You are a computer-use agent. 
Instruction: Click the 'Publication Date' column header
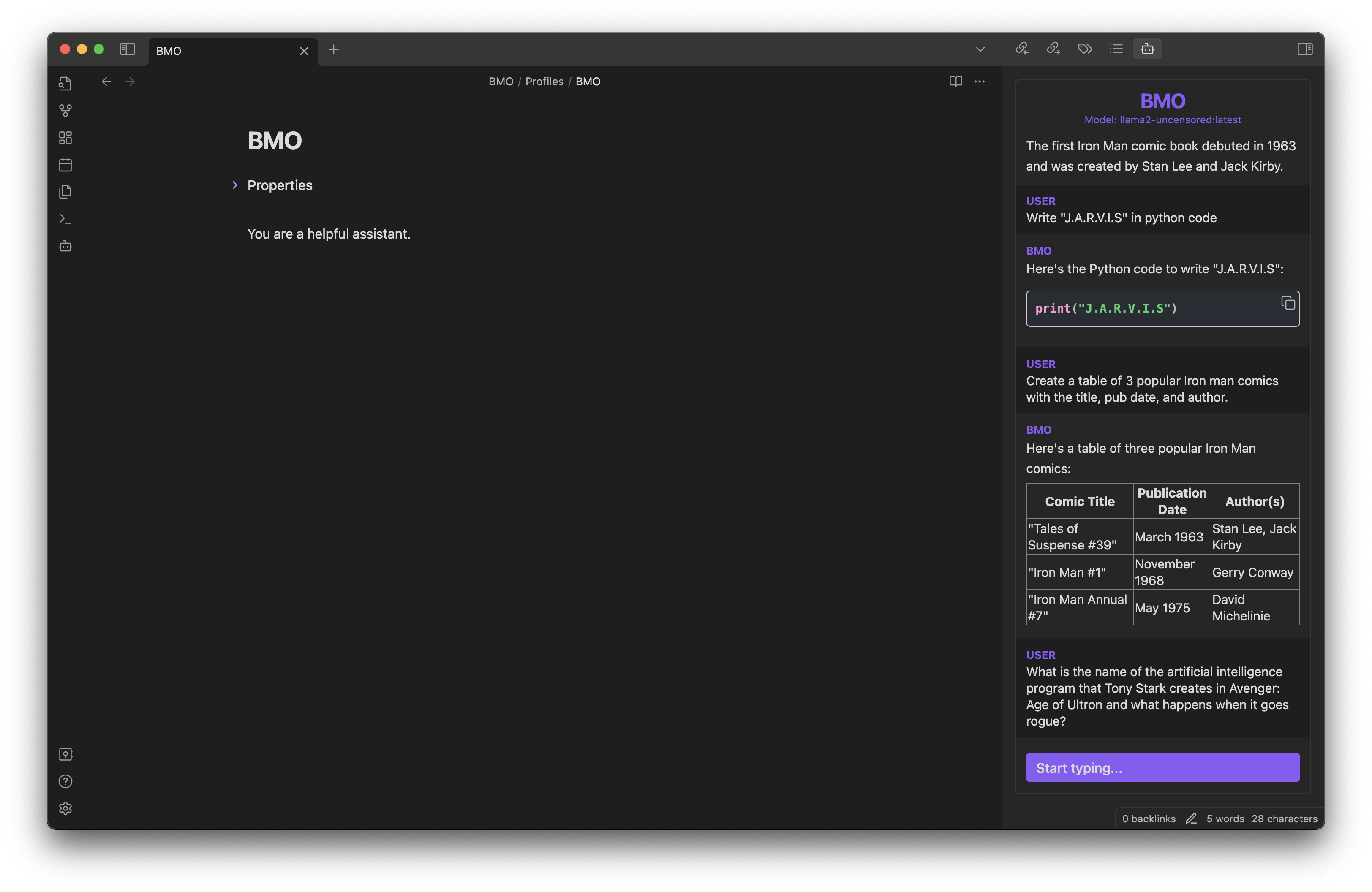pyautogui.click(x=1172, y=501)
